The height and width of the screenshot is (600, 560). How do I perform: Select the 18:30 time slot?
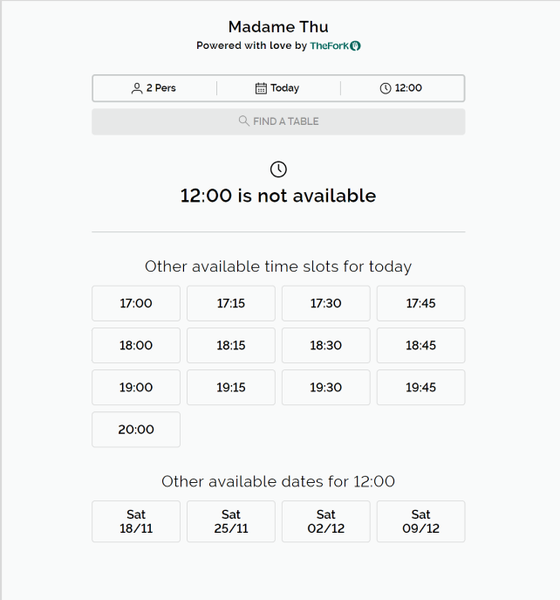tap(326, 345)
